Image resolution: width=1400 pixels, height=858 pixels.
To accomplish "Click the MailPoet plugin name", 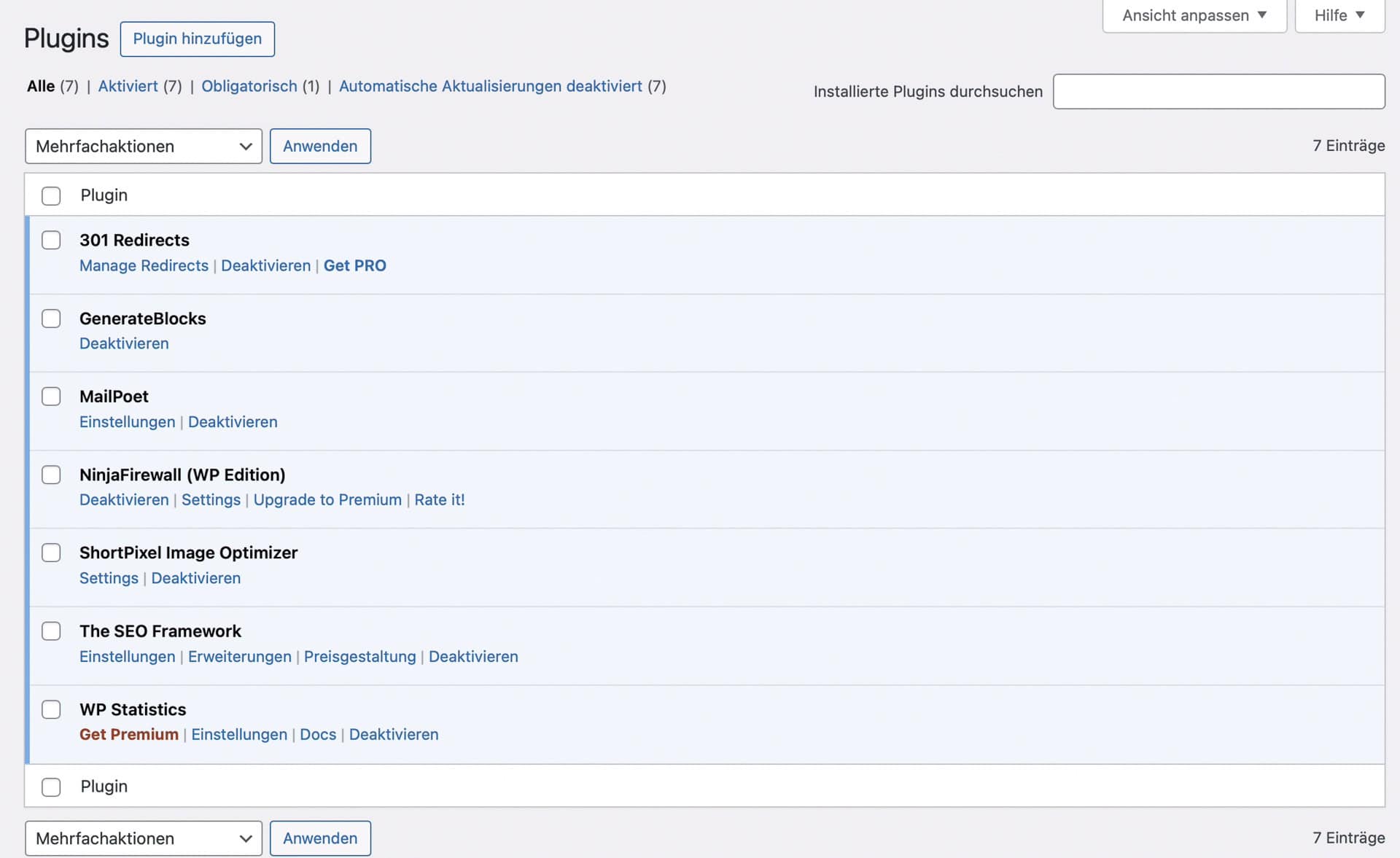I will click(x=114, y=397).
